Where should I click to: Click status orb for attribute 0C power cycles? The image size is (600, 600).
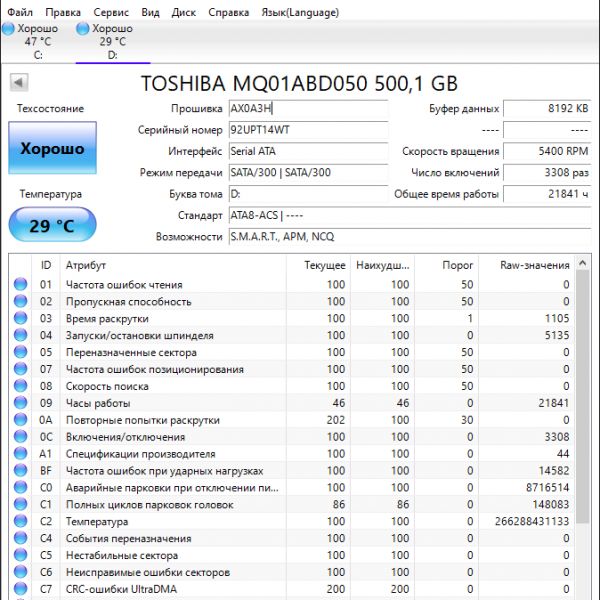click(20, 437)
